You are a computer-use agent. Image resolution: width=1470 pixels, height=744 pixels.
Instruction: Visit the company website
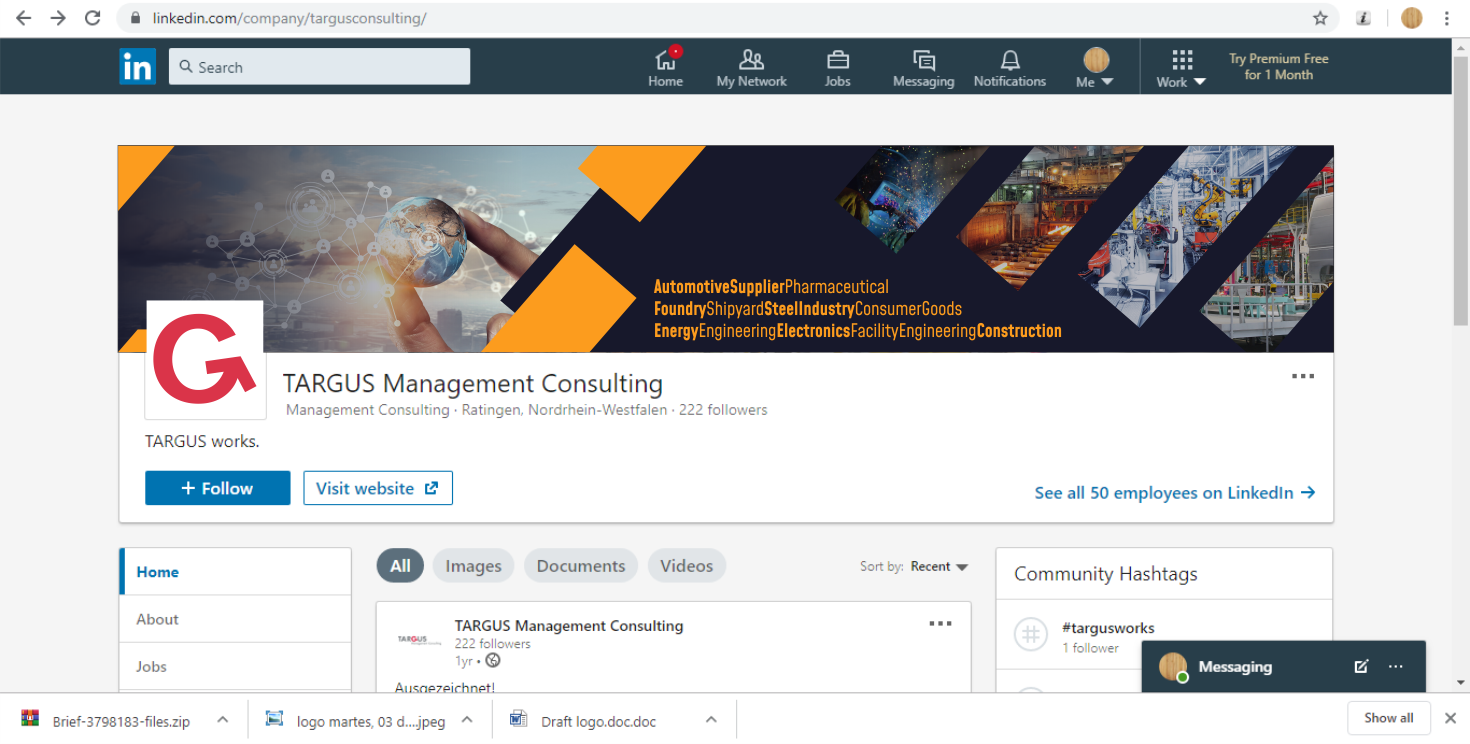[378, 488]
